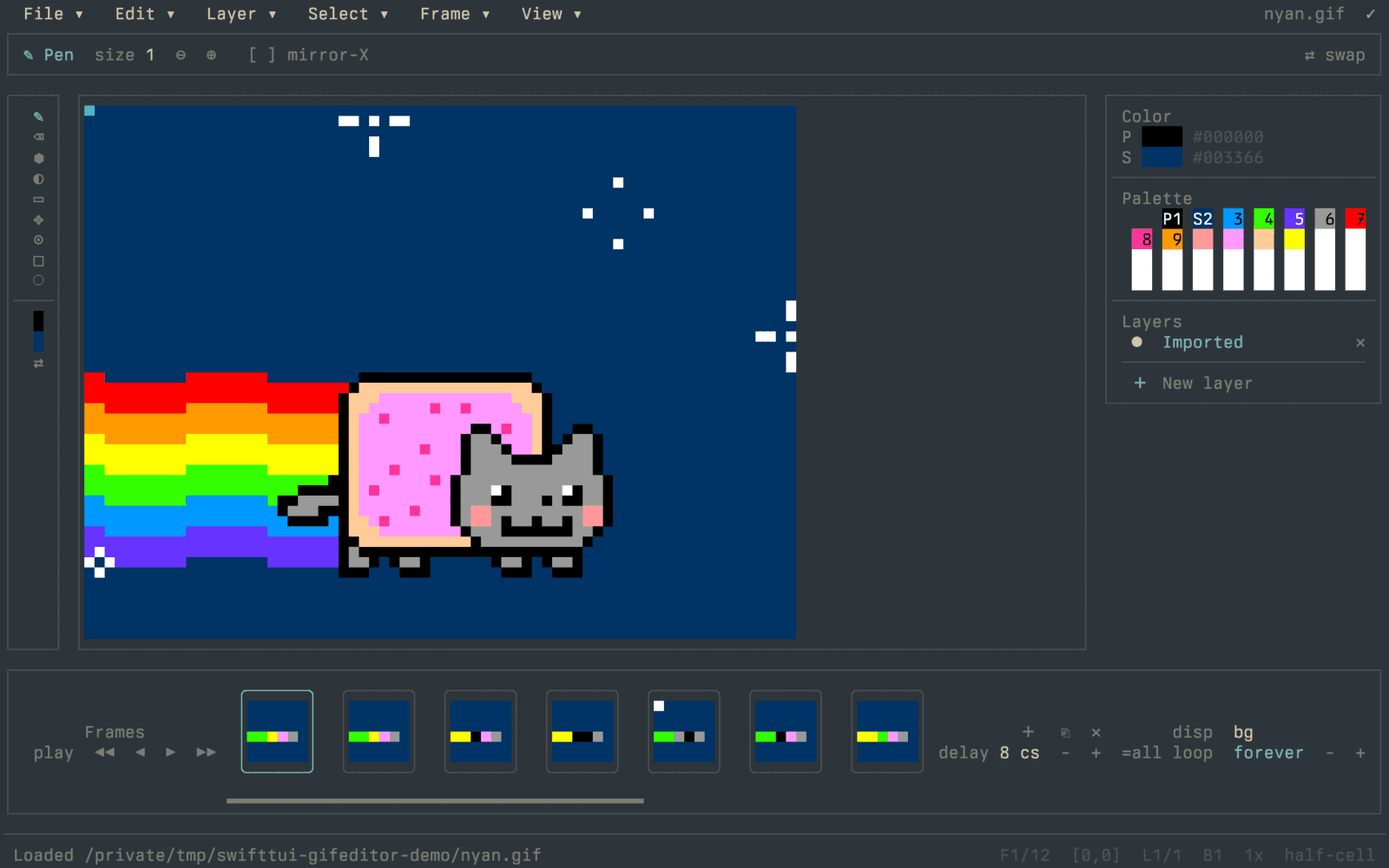Select the second frame thumbnail
The image size is (1389, 868).
point(379,732)
